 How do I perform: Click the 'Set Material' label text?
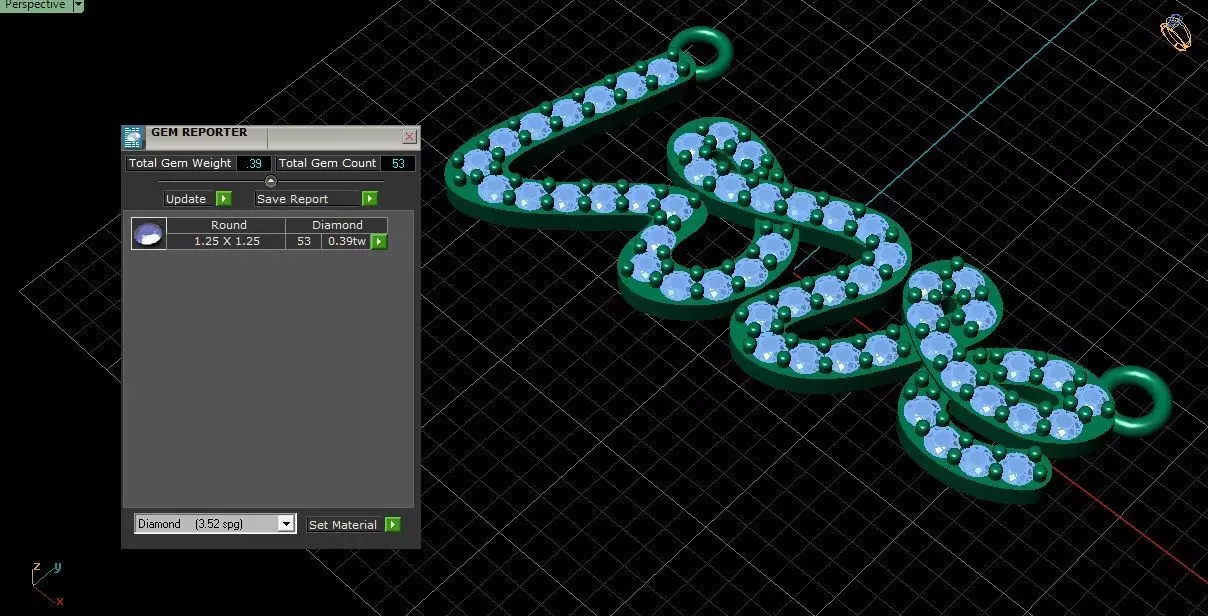tap(343, 524)
